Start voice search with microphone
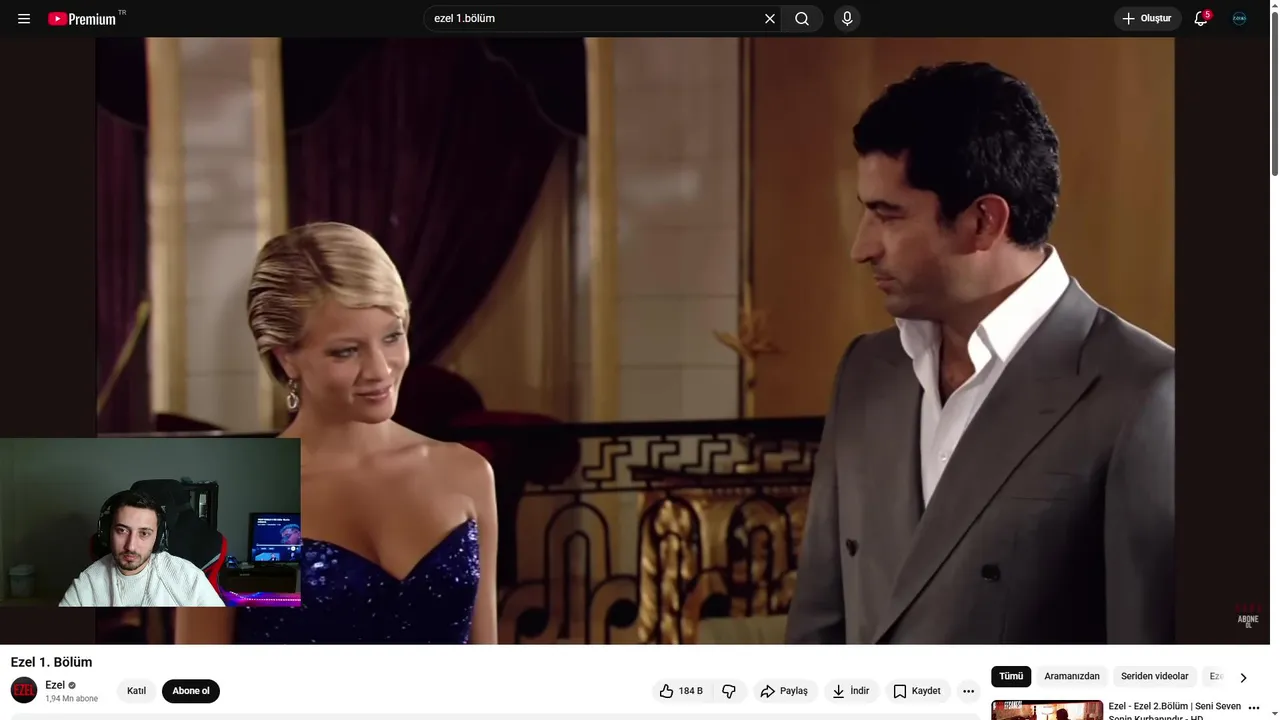The height and width of the screenshot is (720, 1280). [x=847, y=19]
